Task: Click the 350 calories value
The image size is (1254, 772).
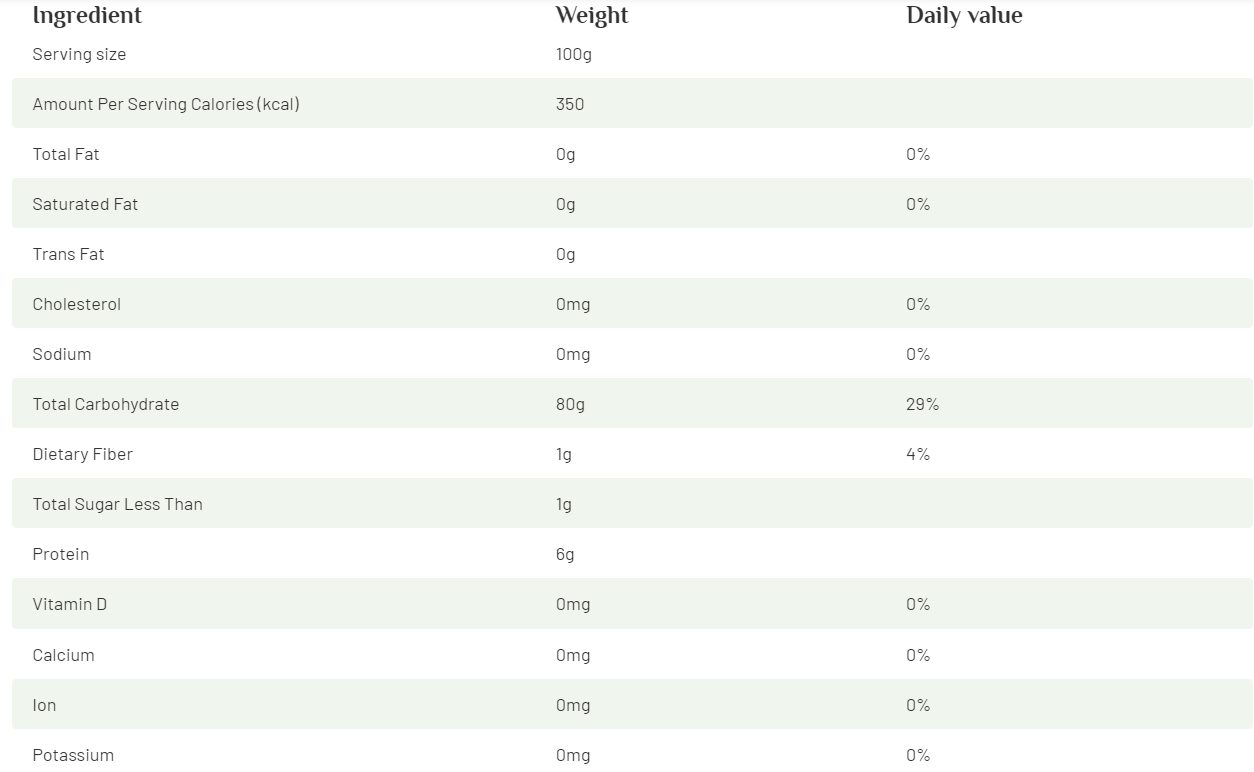Action: tap(570, 104)
